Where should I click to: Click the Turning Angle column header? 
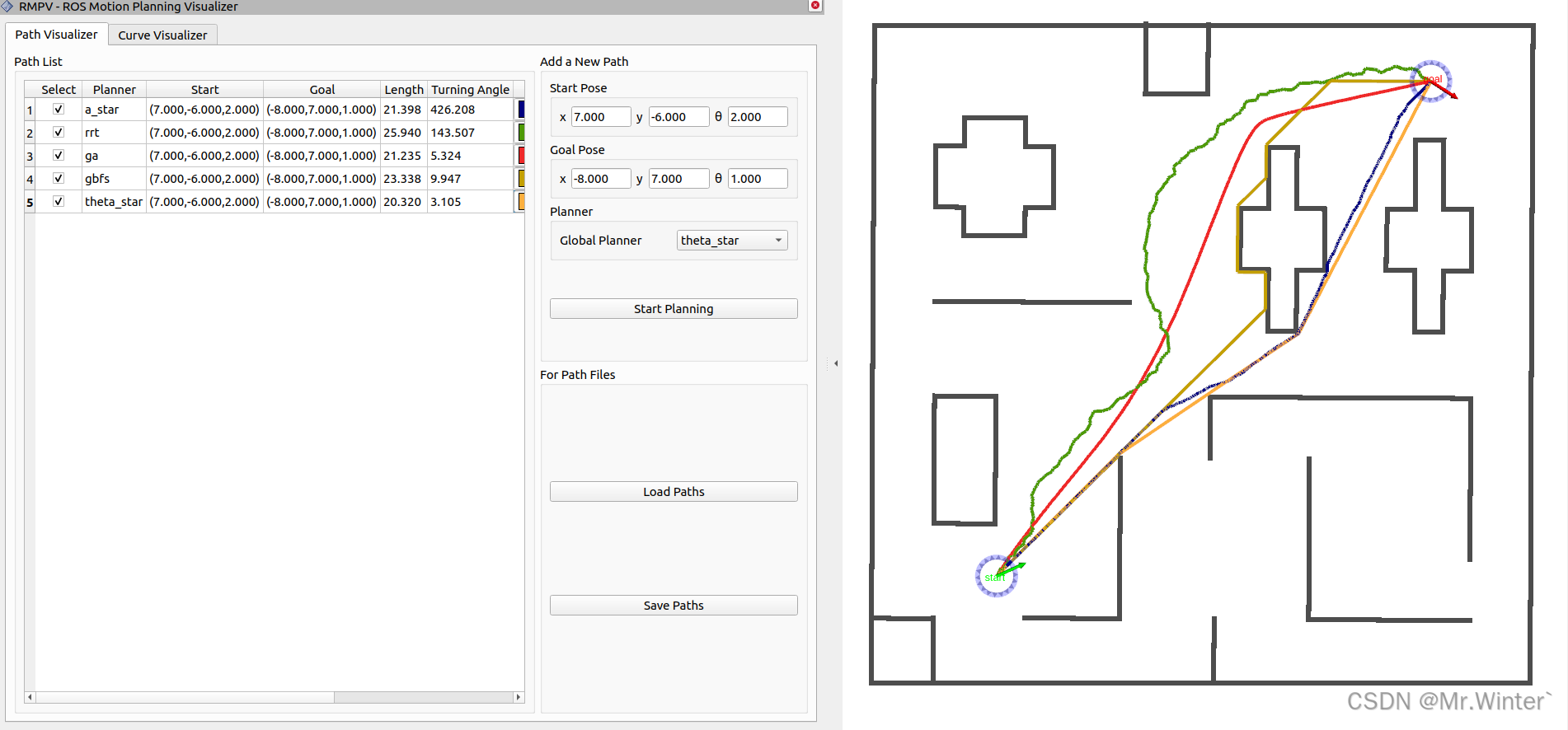470,89
